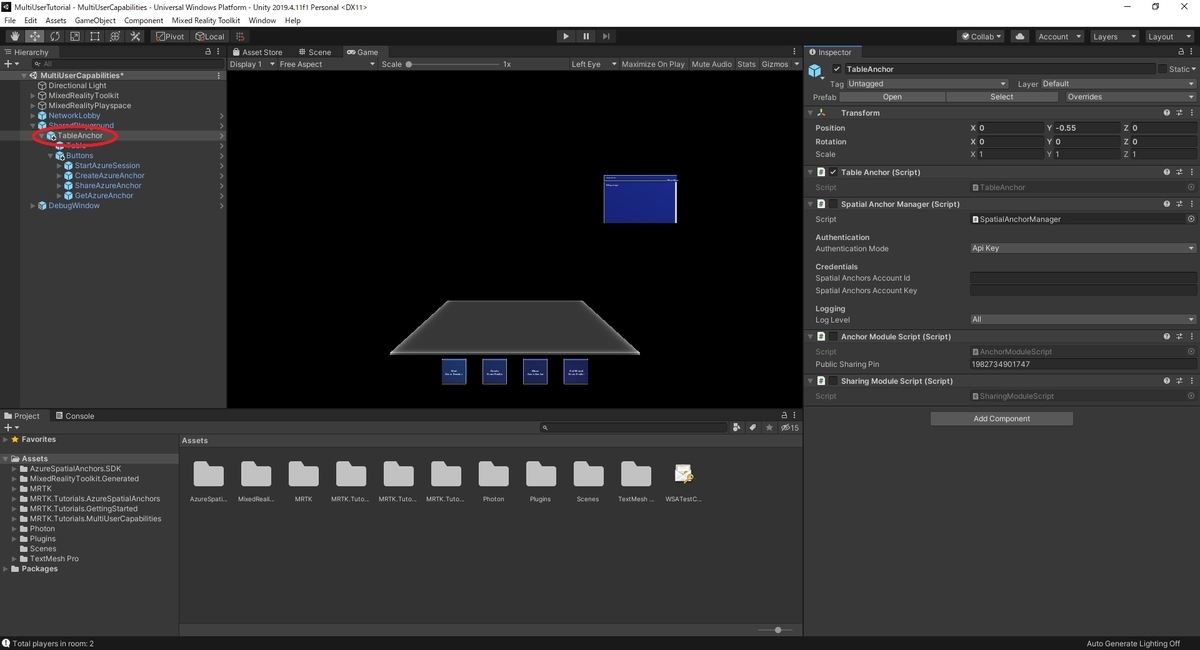Click the Play button in toolbar
The width and height of the screenshot is (1200, 650).
[566, 36]
